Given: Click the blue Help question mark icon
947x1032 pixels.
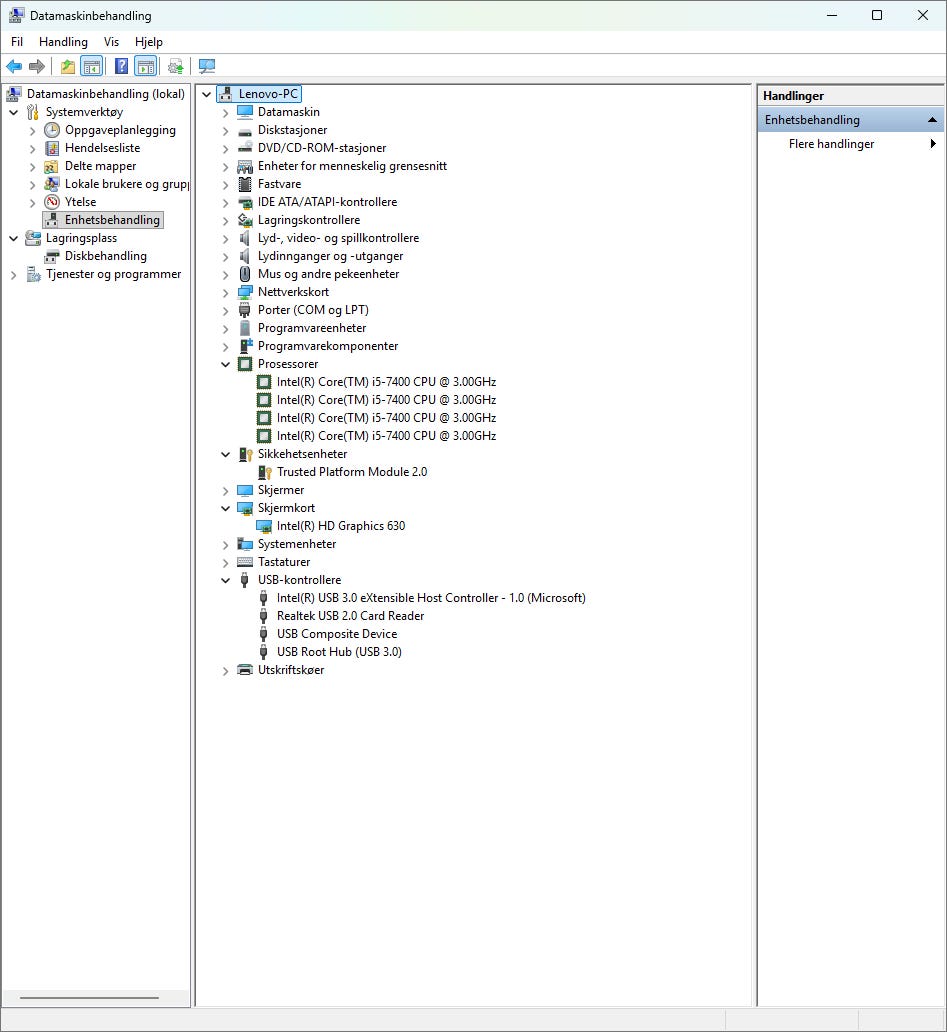Looking at the screenshot, I should (x=122, y=66).
